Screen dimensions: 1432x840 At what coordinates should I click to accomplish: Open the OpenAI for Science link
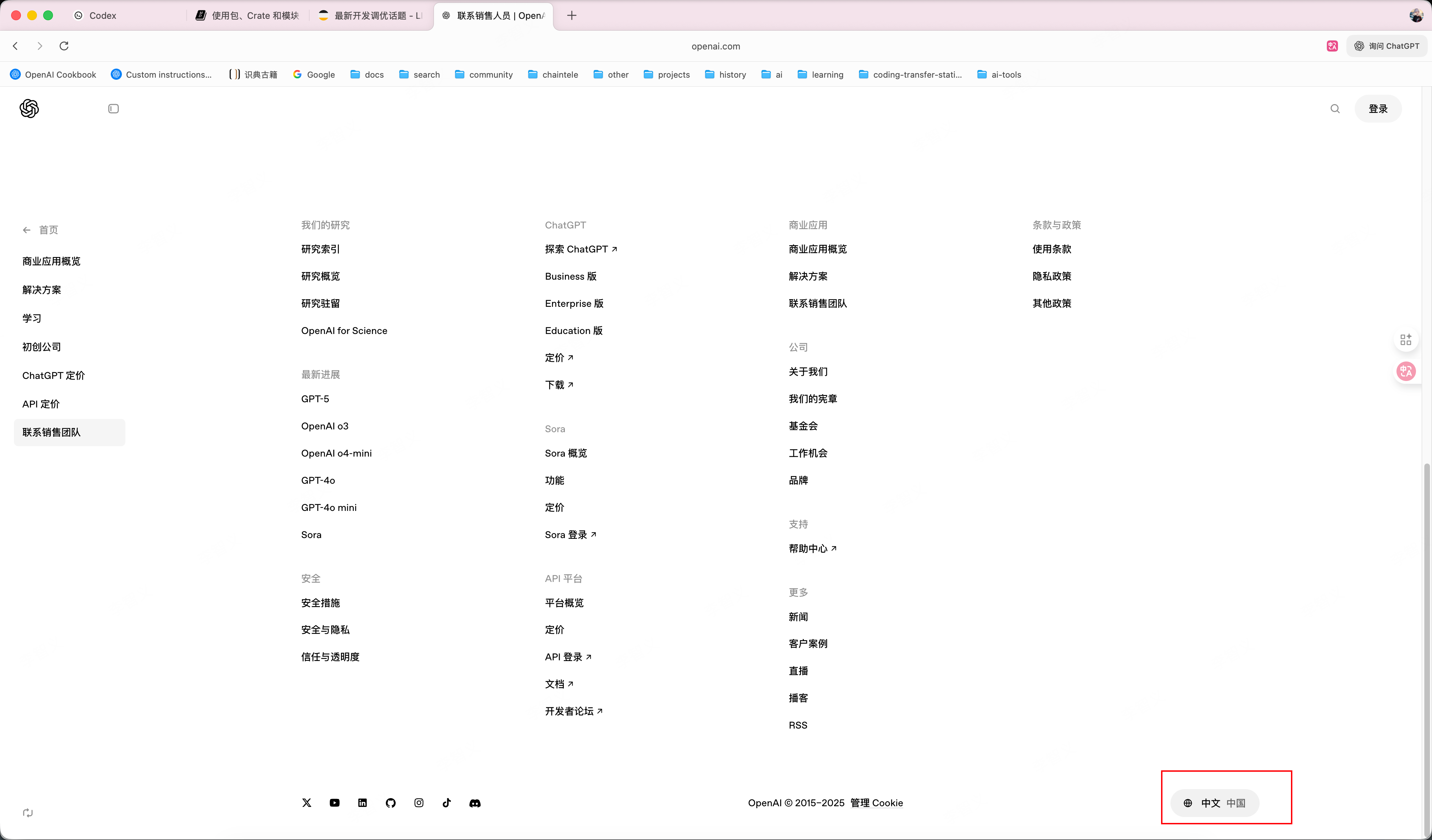click(x=344, y=331)
